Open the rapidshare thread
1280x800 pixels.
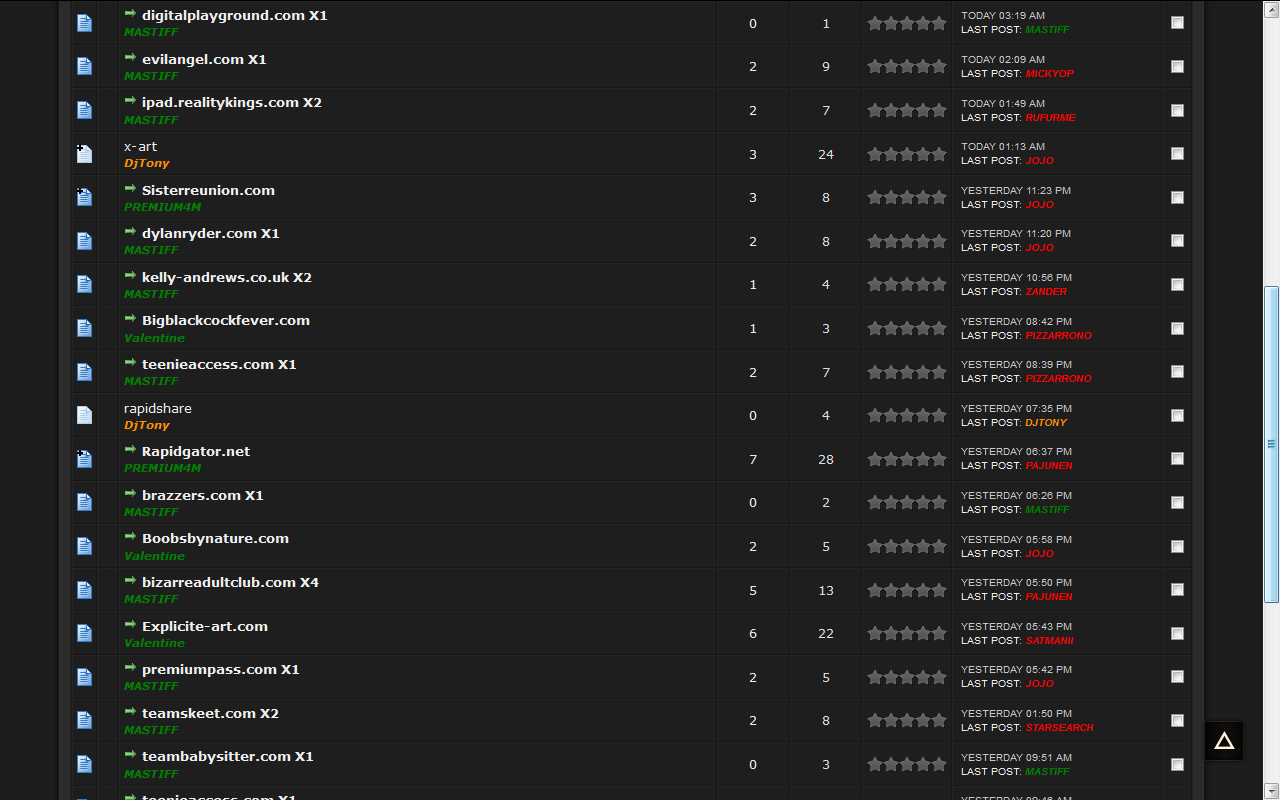[158, 408]
